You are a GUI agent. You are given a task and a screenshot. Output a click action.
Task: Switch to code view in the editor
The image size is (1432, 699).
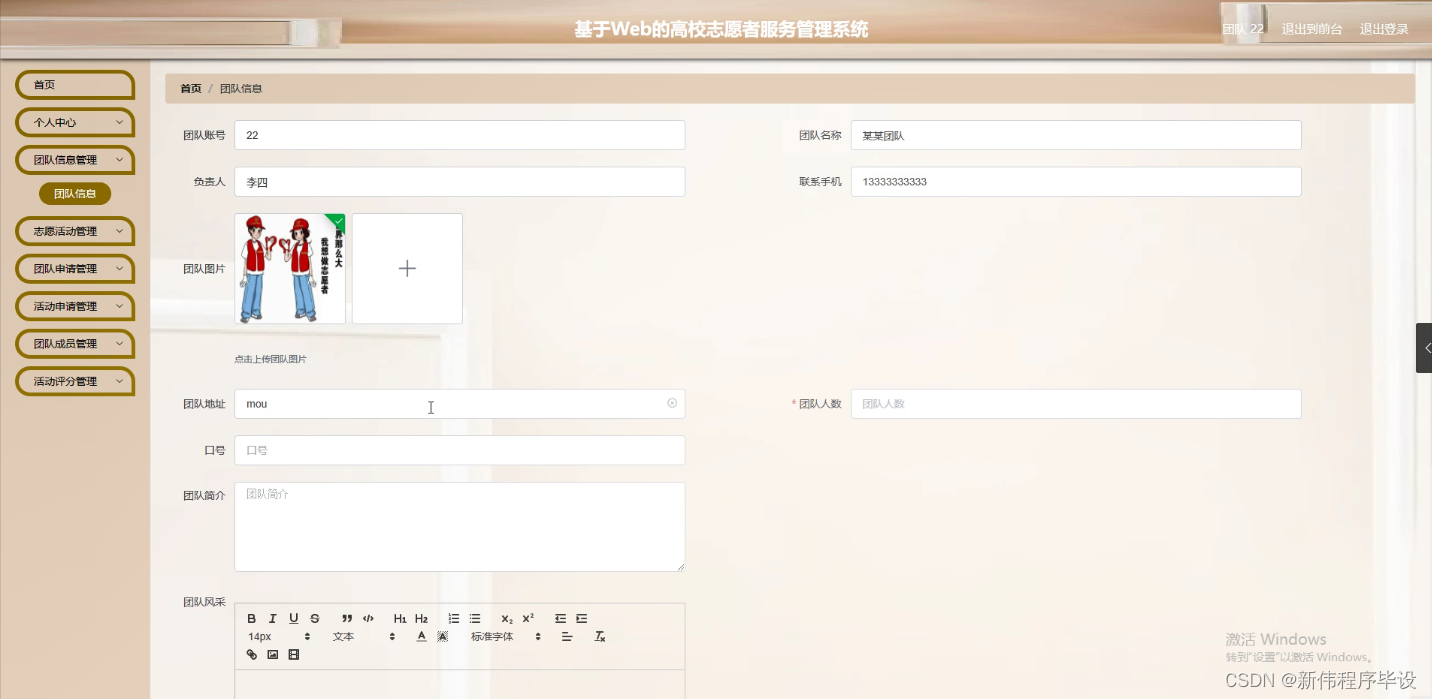point(368,618)
